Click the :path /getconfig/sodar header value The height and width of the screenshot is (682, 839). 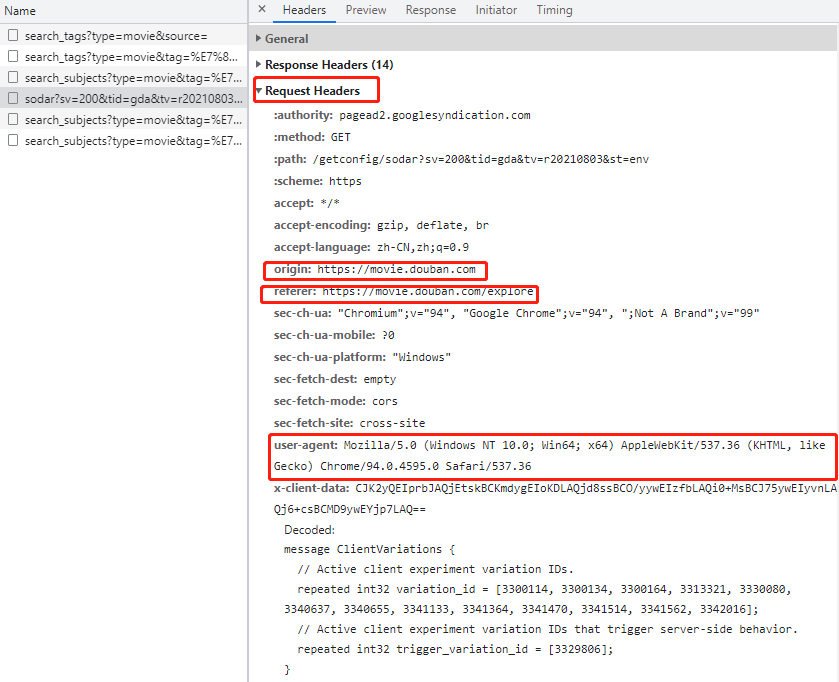[x=480, y=159]
